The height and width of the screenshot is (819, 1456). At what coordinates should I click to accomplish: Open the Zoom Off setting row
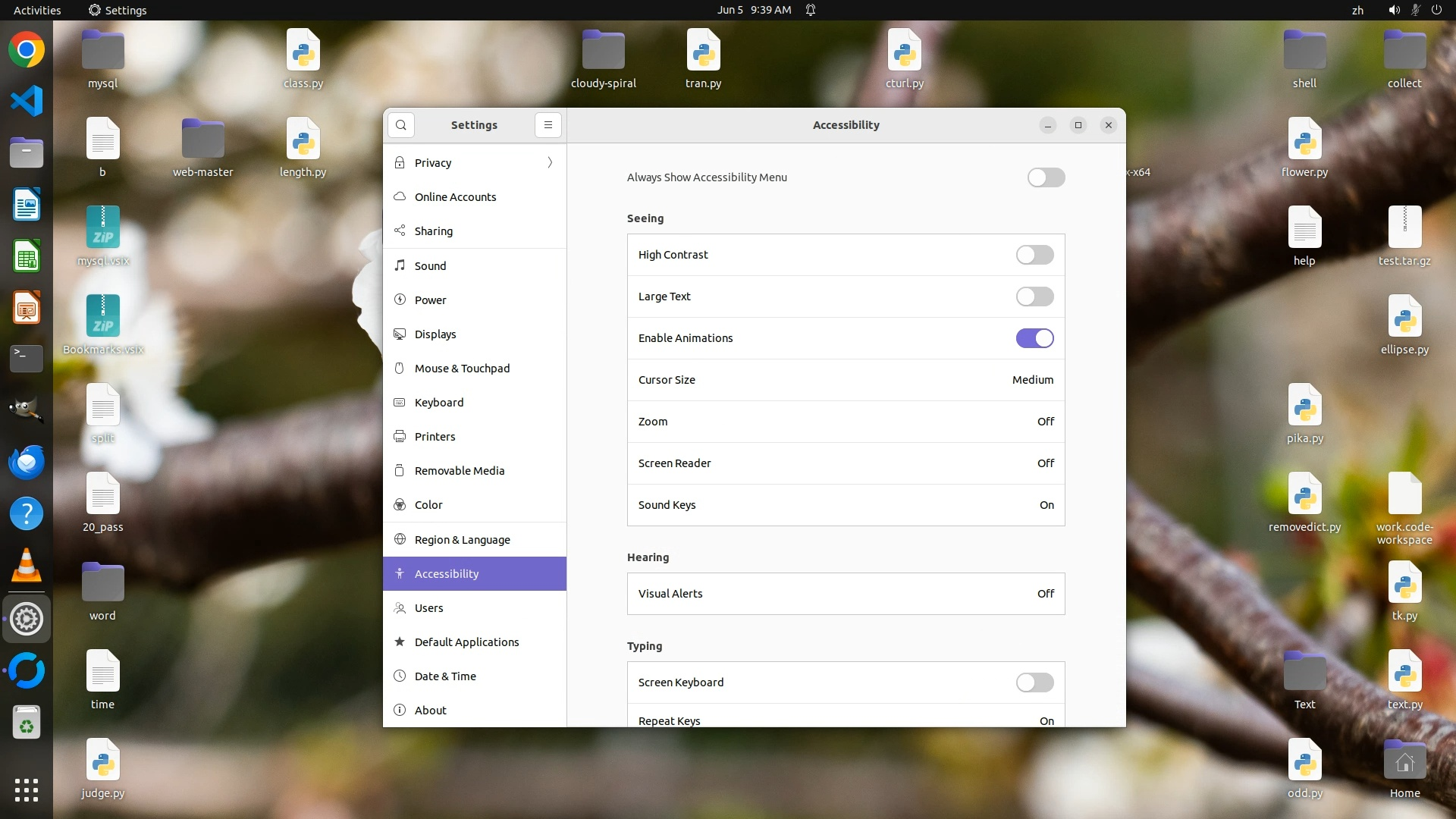[x=846, y=422]
